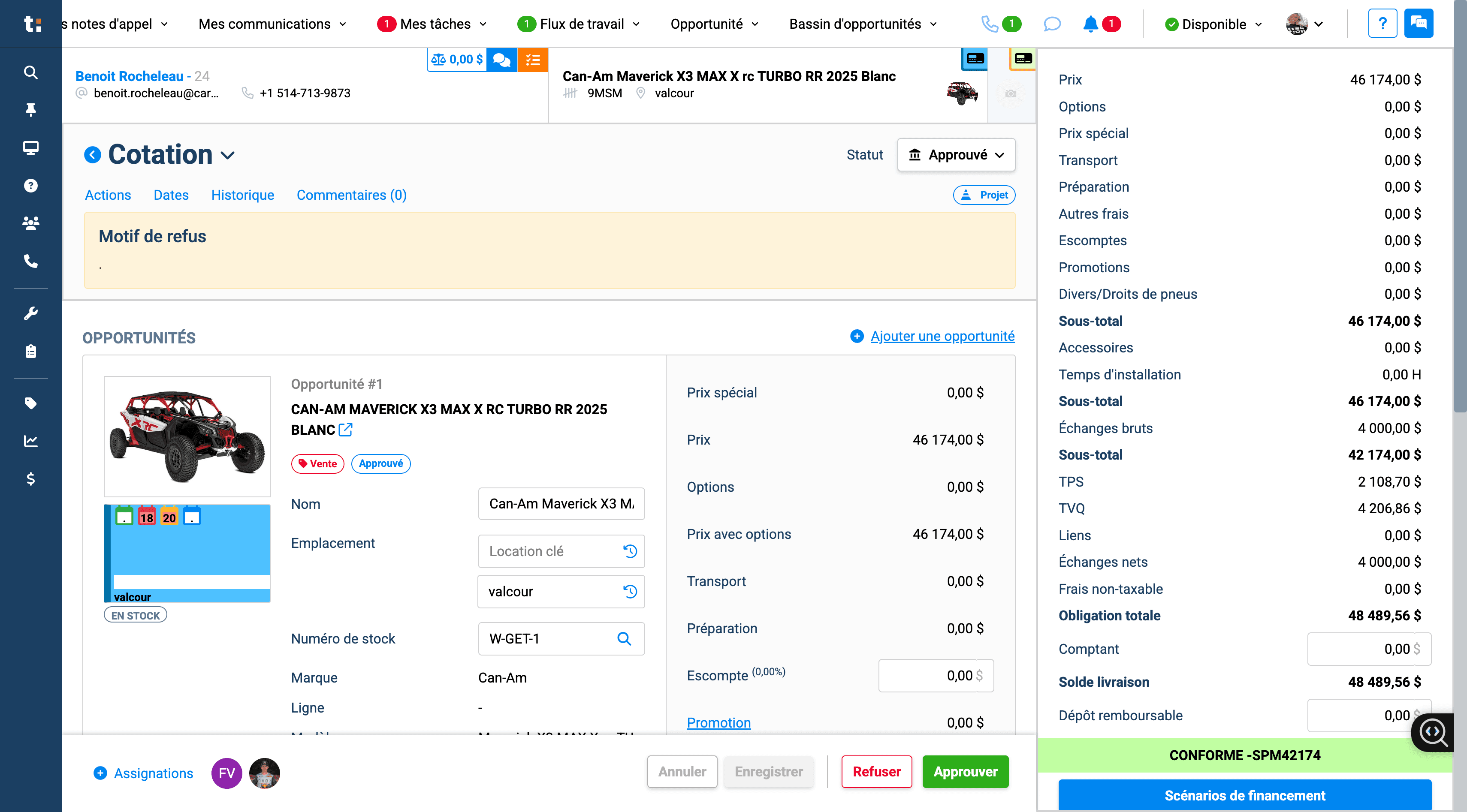
Task: Click the history icon in valcour field
Action: [x=630, y=591]
